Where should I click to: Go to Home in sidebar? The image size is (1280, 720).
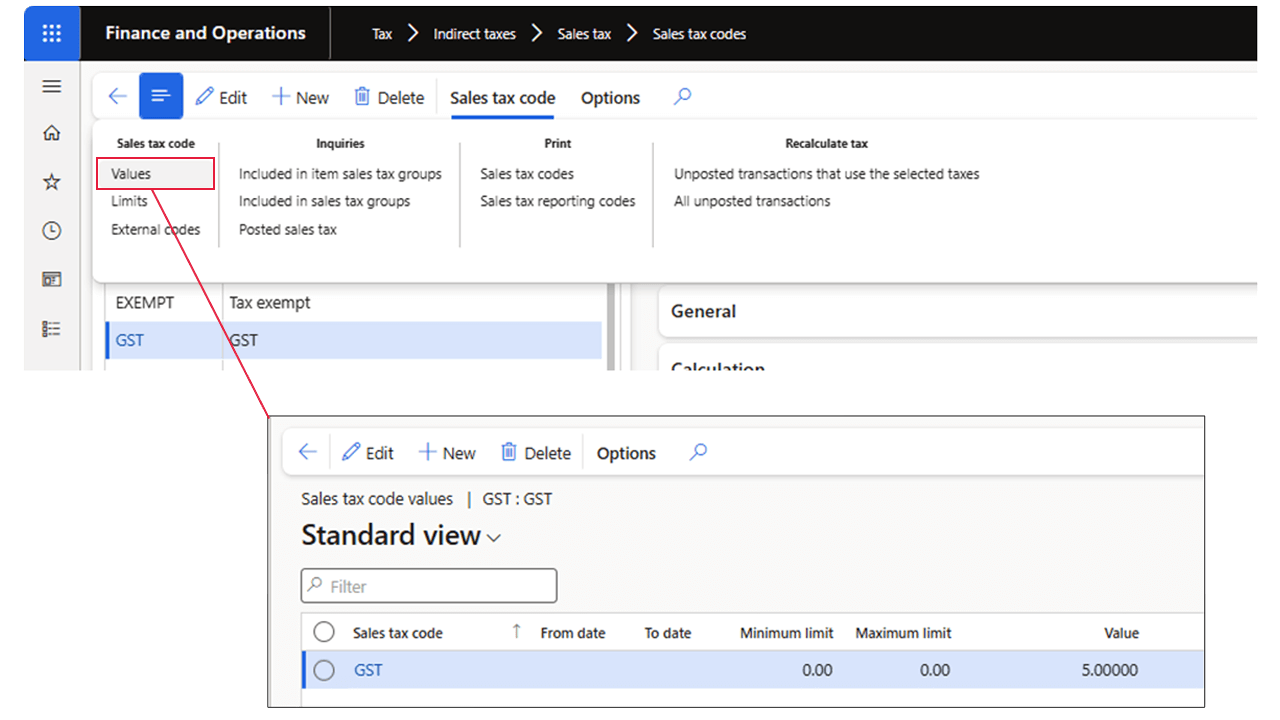click(52, 133)
